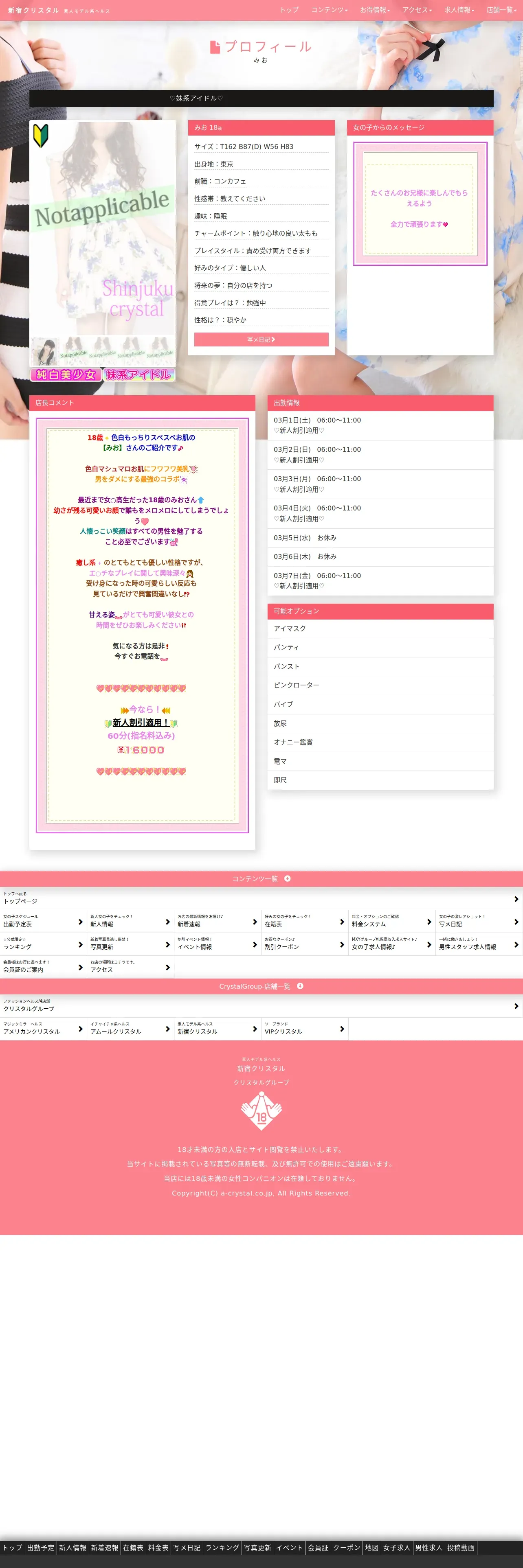Viewport: 523px width, 1568px height.
Task: Click the chevron arrow beside 出勤予定表
Action: [80, 922]
